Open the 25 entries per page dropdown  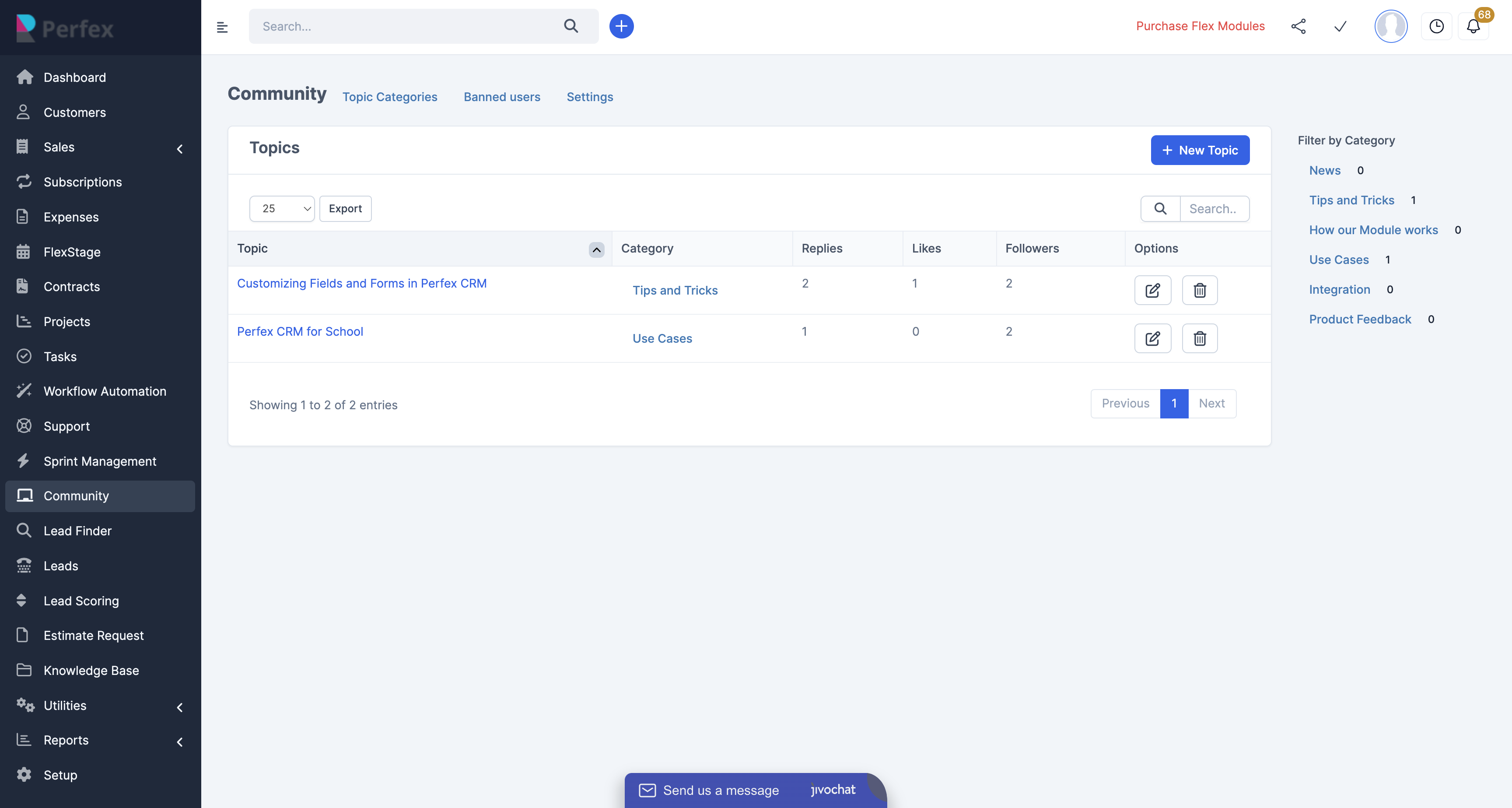(x=282, y=208)
